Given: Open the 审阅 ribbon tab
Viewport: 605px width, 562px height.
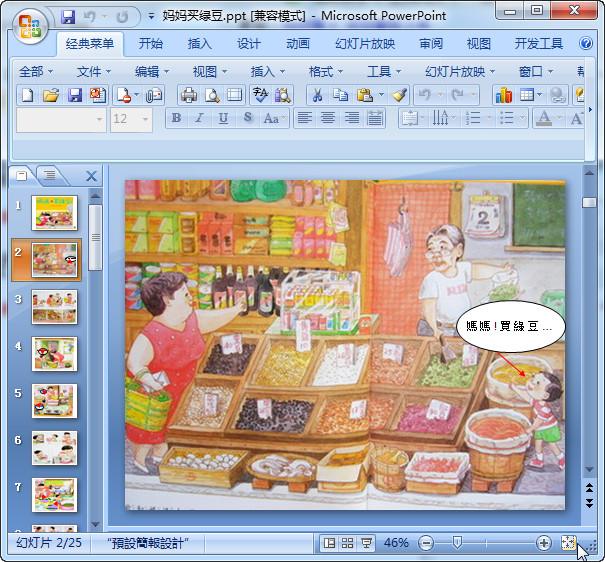Looking at the screenshot, I should pos(431,44).
